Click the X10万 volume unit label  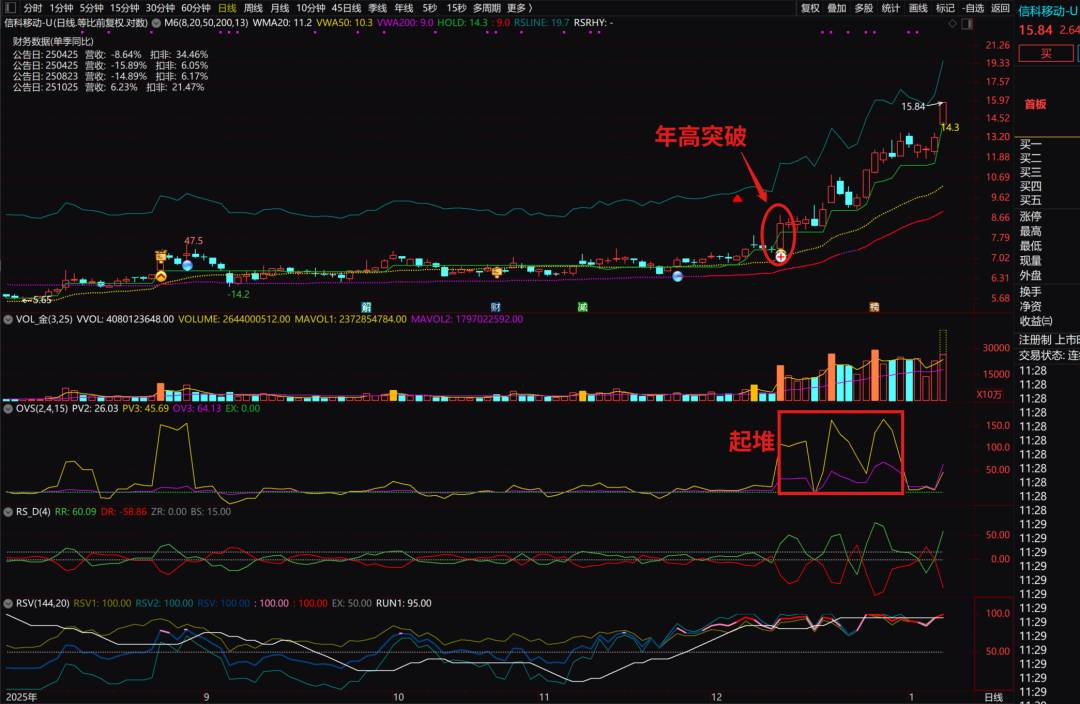point(989,395)
